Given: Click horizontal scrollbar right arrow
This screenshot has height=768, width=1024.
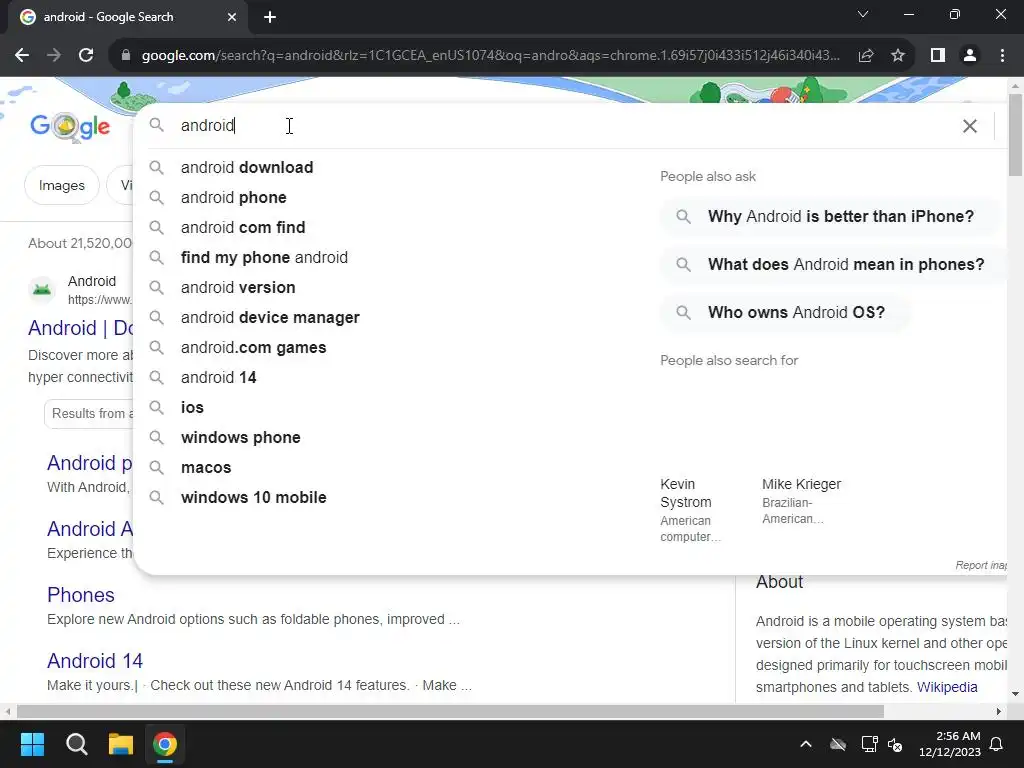Looking at the screenshot, I should [x=999, y=711].
